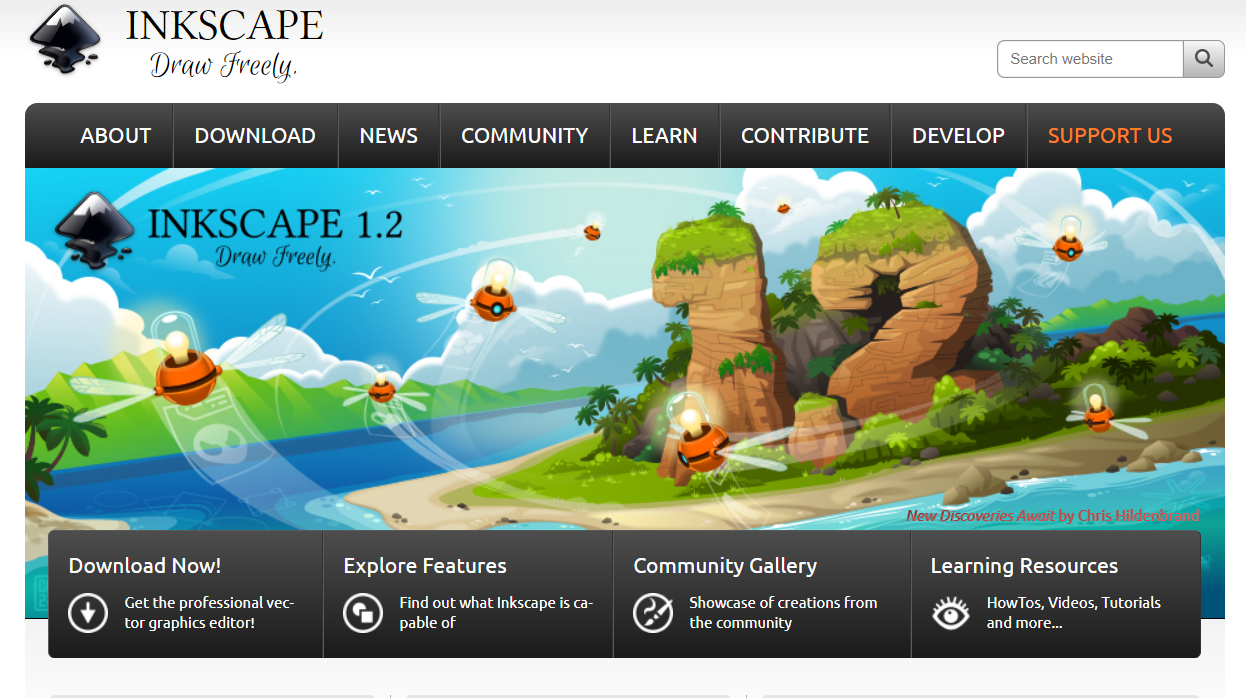Click the Learning Resources eye icon

pyautogui.click(x=951, y=613)
